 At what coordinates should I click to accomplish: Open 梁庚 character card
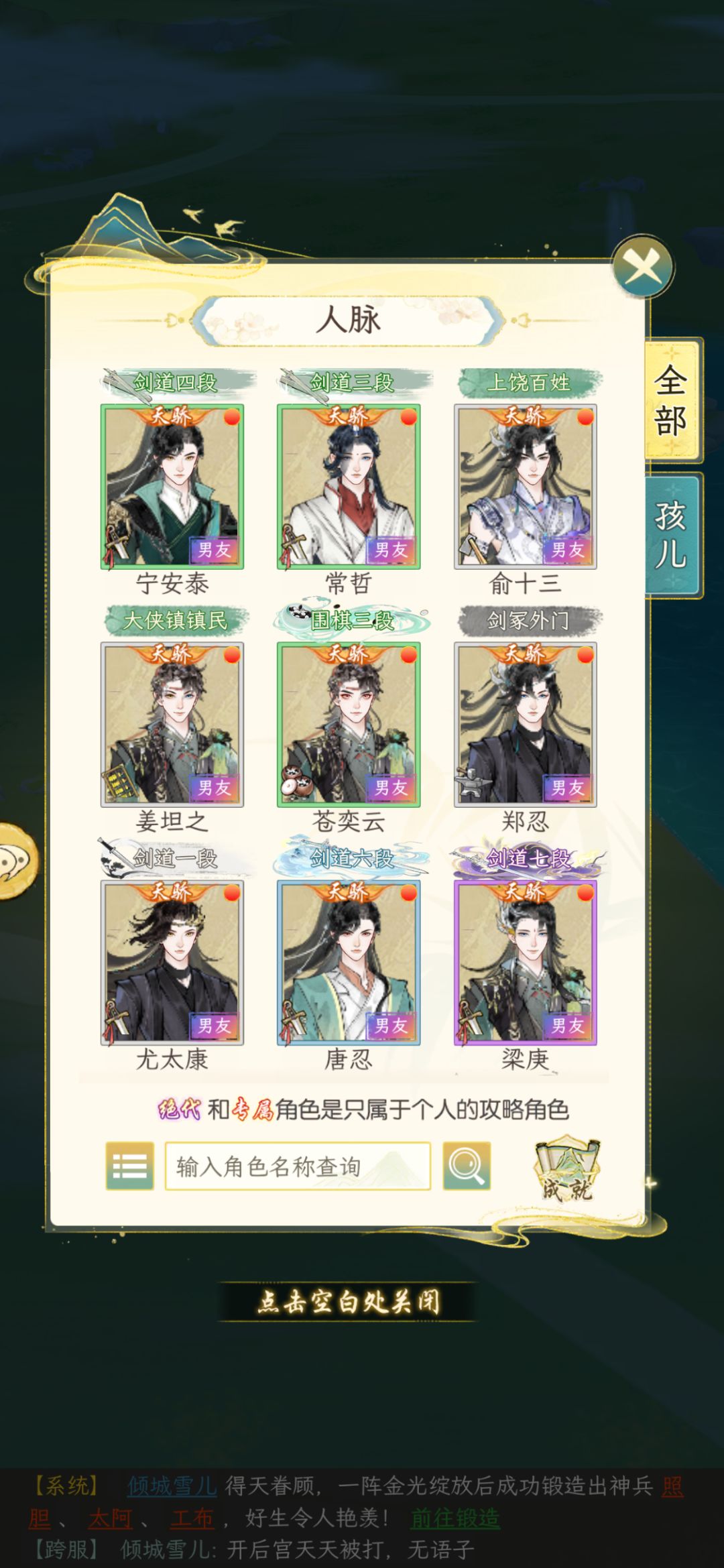pos(526,963)
